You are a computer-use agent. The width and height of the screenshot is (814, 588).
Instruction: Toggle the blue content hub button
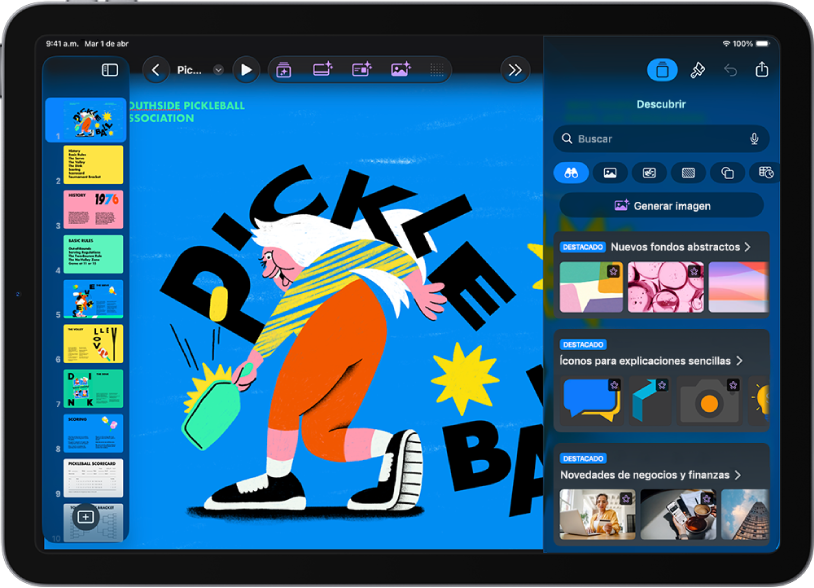(x=662, y=70)
